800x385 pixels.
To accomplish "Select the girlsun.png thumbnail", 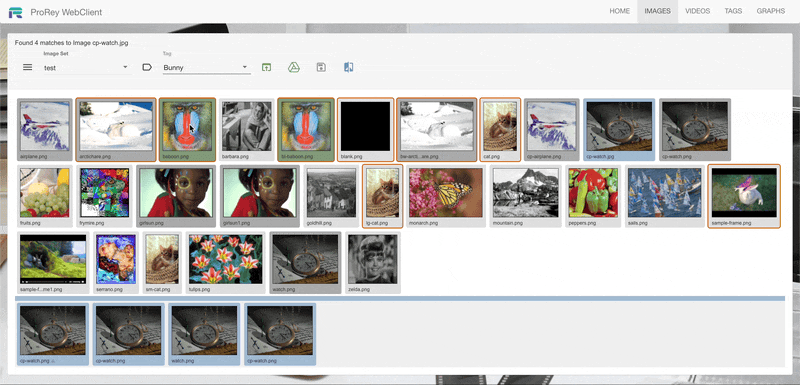I will 176,196.
